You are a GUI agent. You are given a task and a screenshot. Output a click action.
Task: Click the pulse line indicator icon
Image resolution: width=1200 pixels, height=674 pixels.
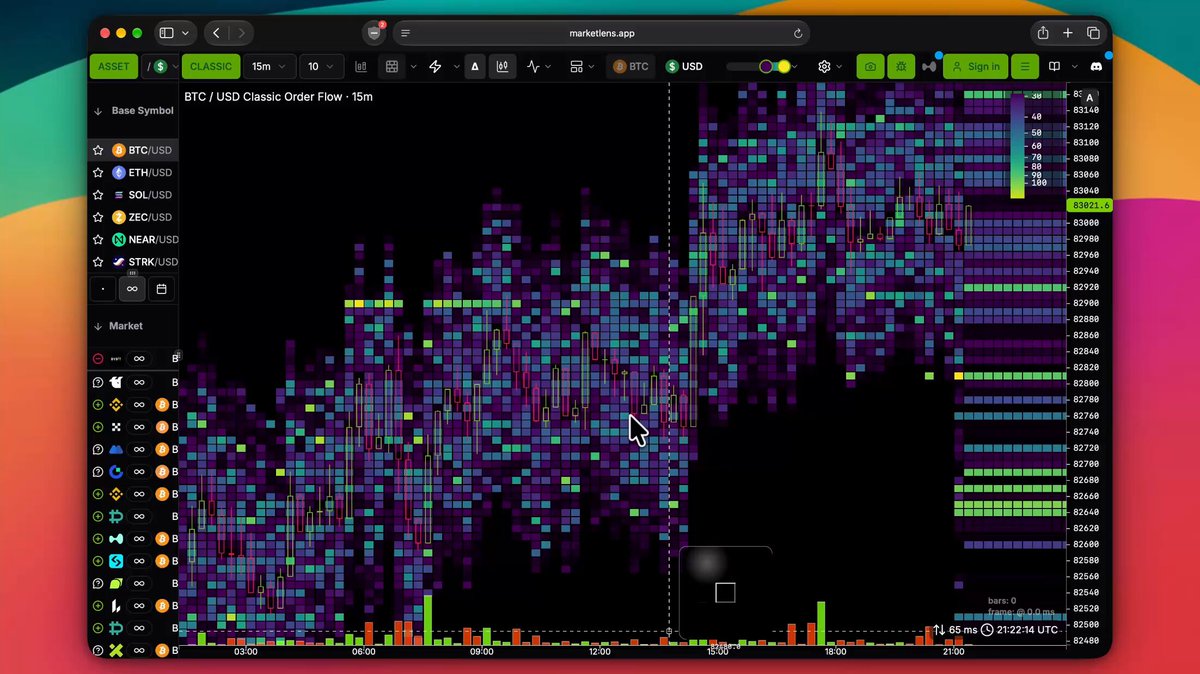pyautogui.click(x=533, y=67)
